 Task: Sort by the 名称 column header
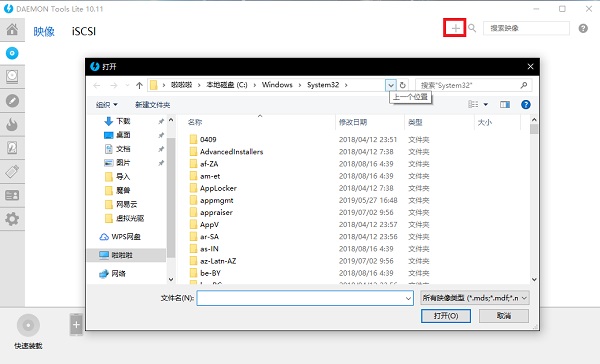pyautogui.click(x=195, y=122)
